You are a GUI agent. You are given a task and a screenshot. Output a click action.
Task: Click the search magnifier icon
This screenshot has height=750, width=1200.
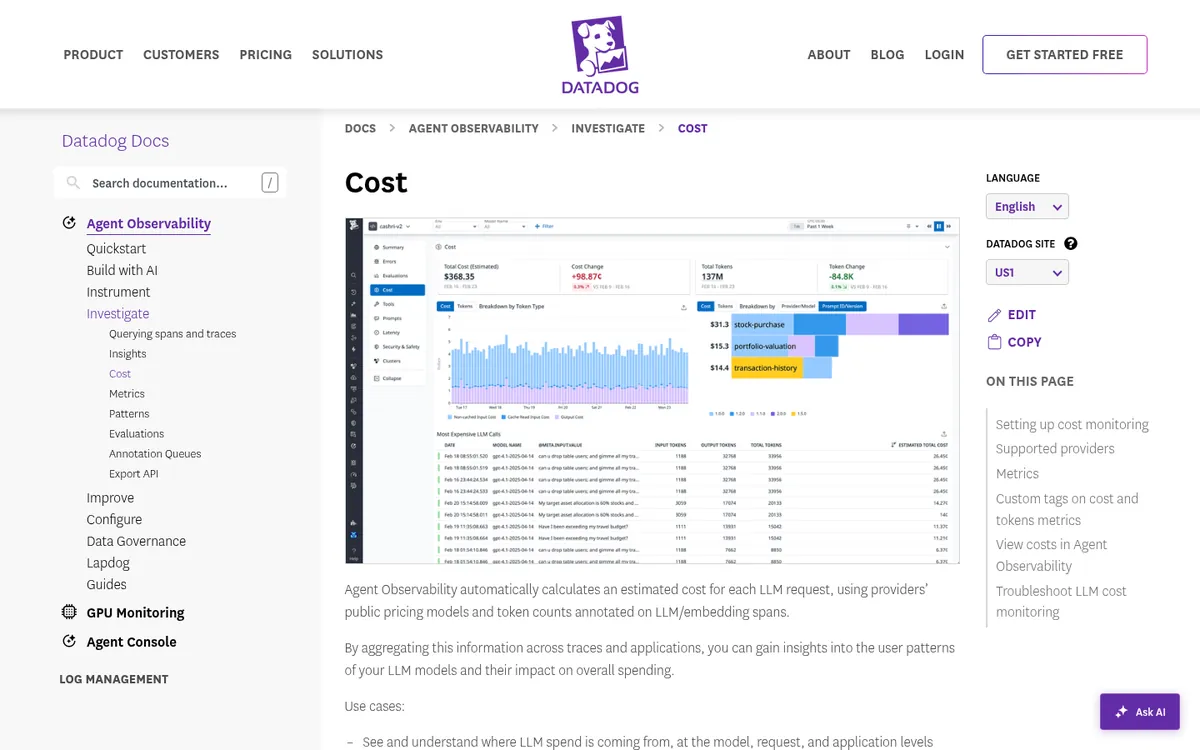tap(73, 183)
